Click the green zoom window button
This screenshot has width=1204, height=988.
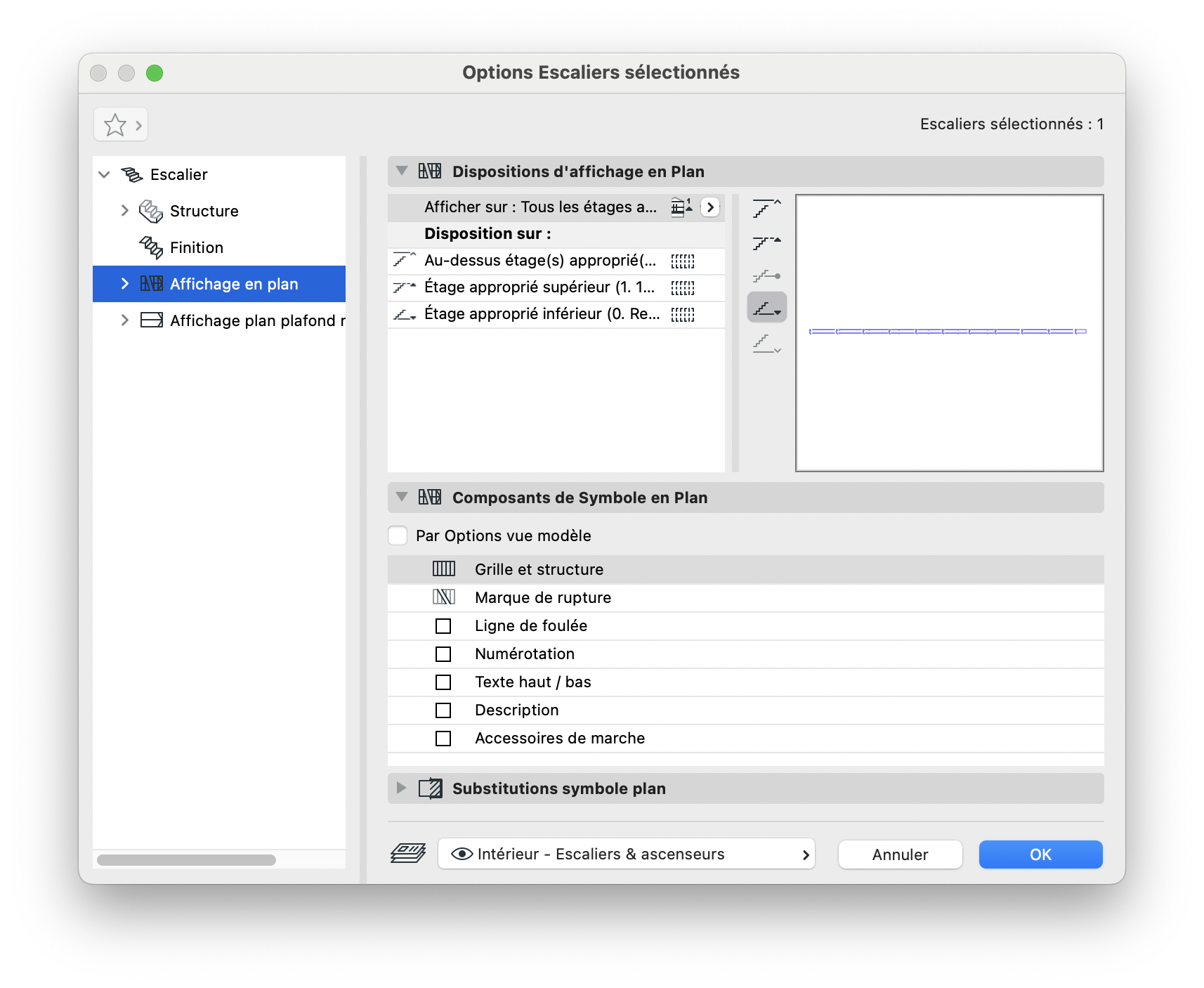[155, 73]
